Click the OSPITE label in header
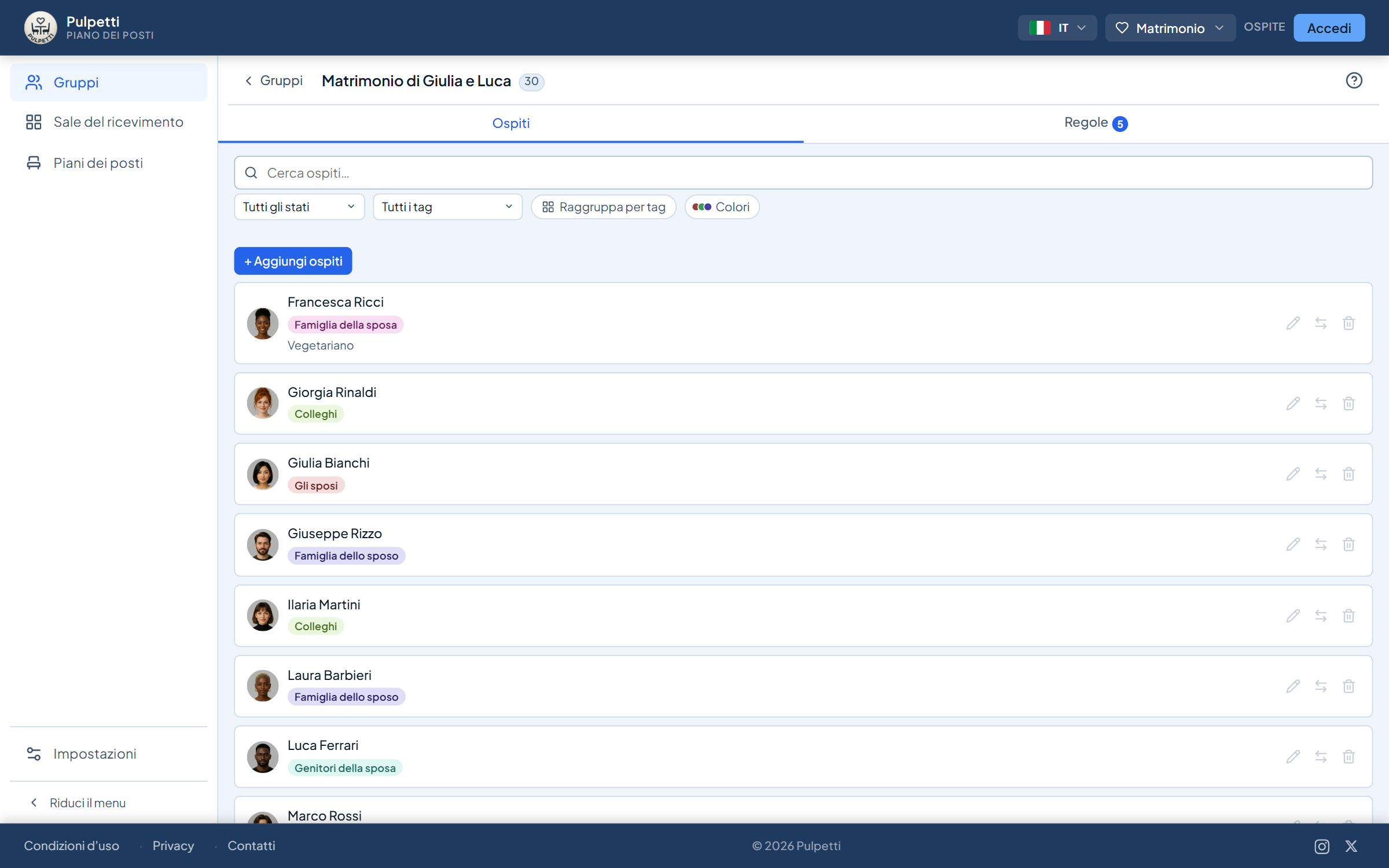Image resolution: width=1389 pixels, height=868 pixels. pyautogui.click(x=1264, y=27)
